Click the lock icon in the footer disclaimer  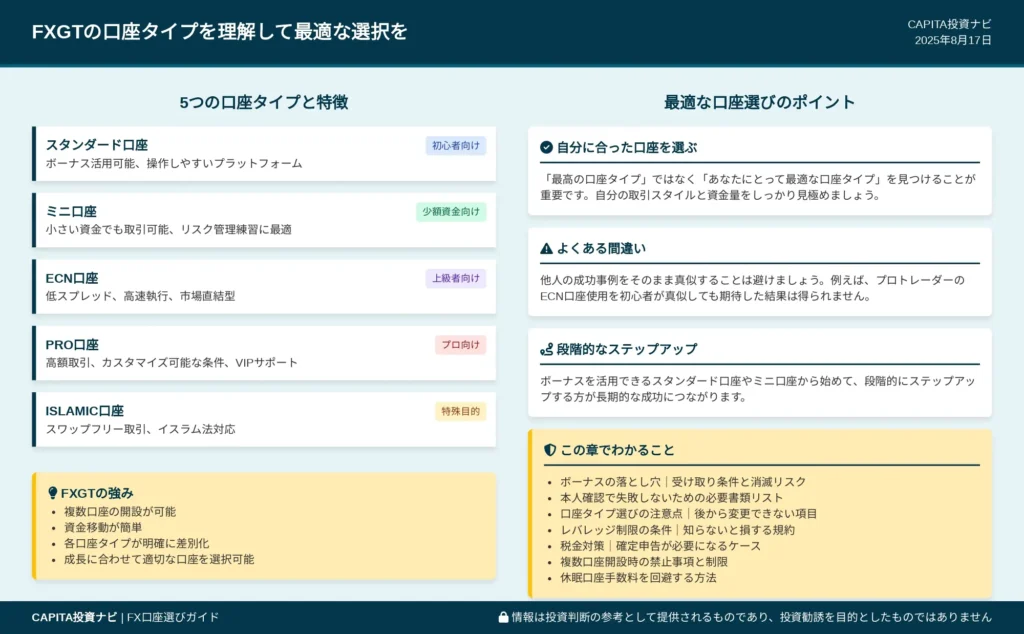(x=503, y=617)
